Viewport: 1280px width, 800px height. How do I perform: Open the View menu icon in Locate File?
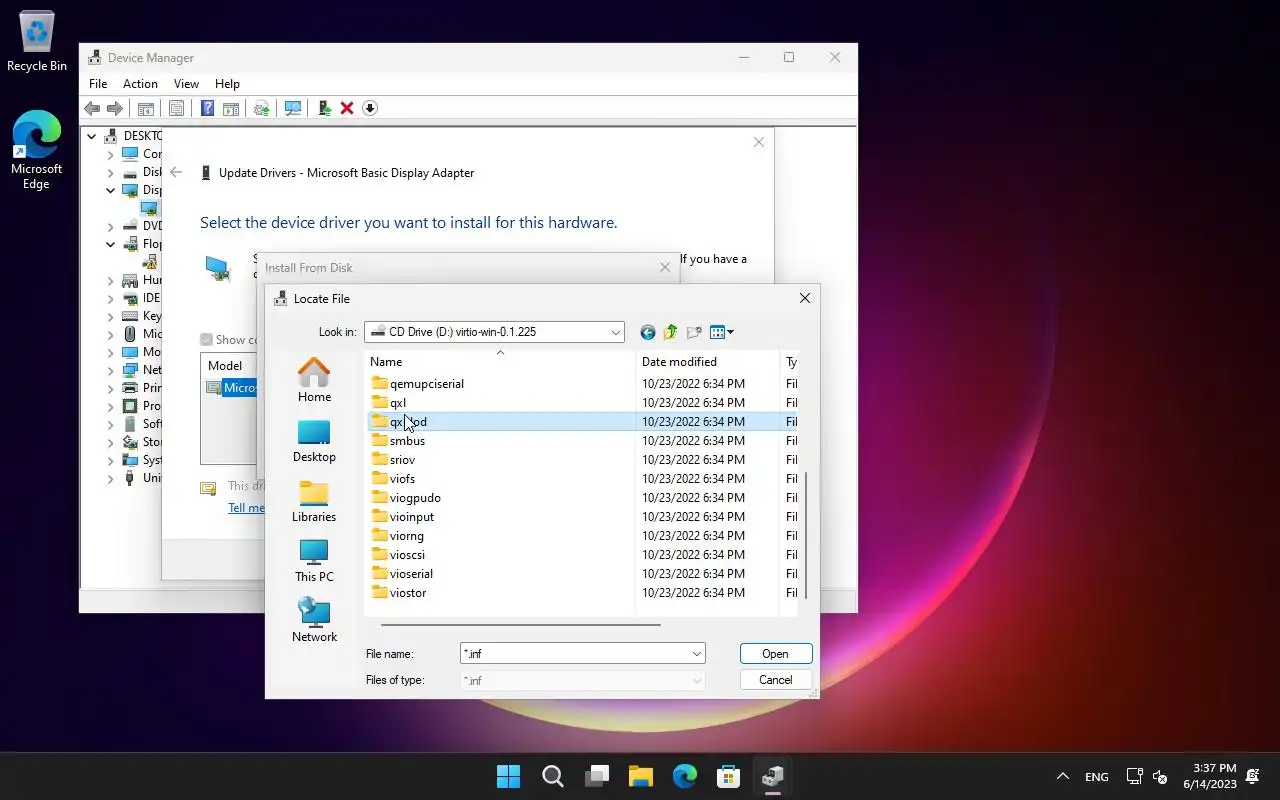tap(722, 332)
